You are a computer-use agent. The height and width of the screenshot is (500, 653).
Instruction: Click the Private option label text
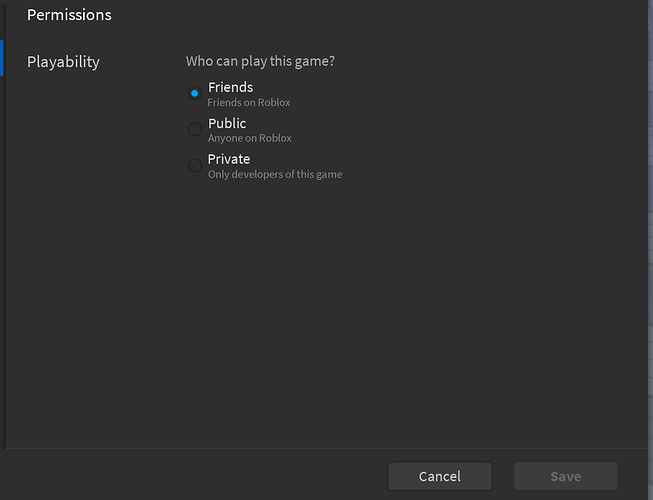click(229, 159)
